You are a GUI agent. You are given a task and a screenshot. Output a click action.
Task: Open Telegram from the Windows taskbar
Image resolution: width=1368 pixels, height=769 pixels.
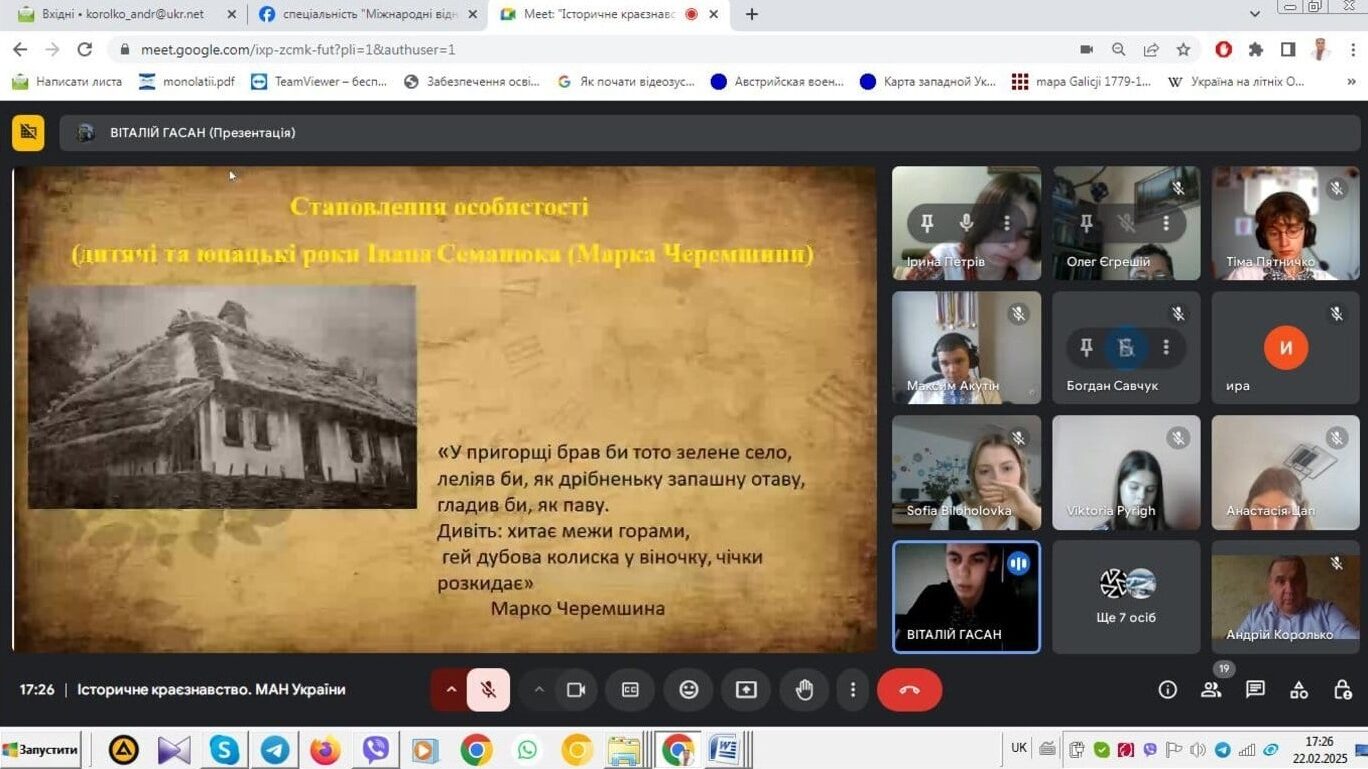(x=275, y=749)
